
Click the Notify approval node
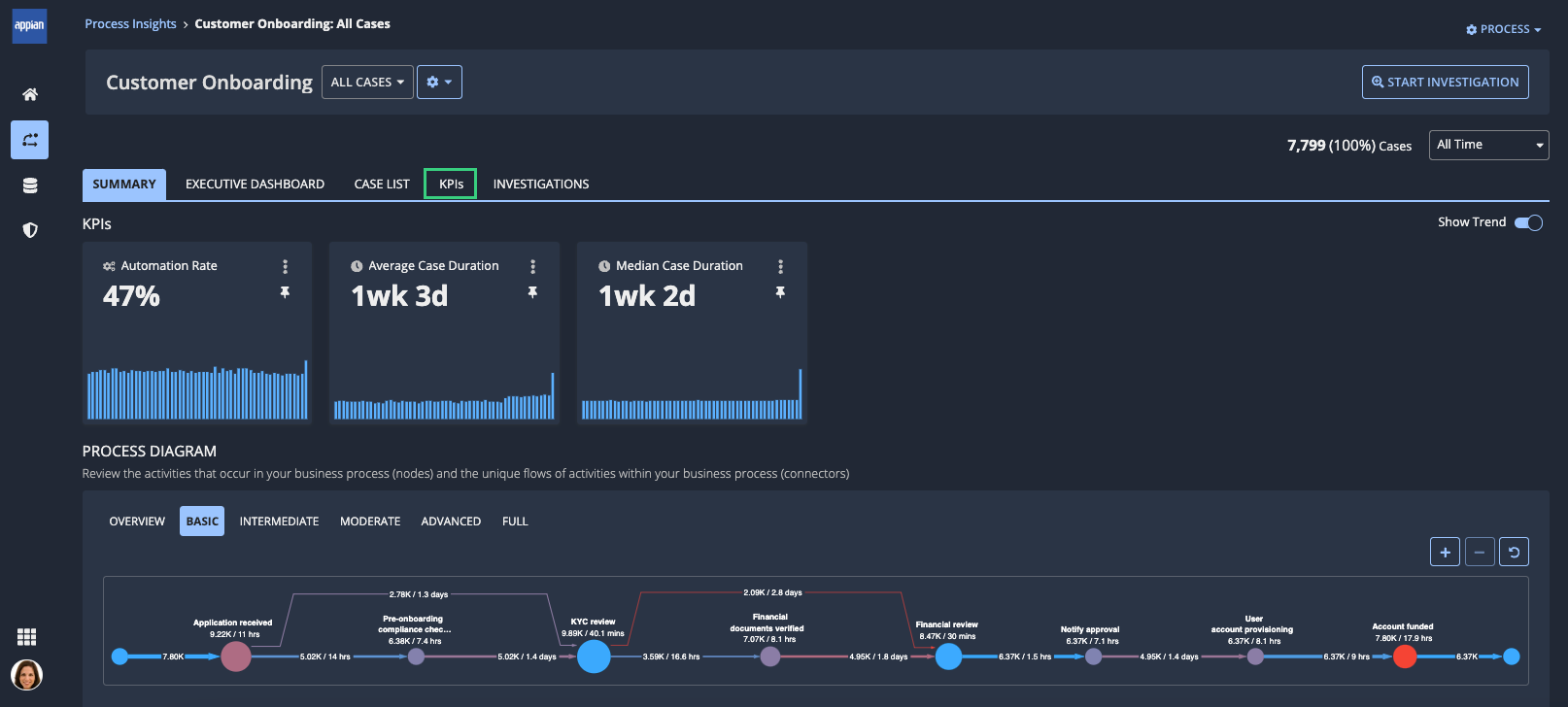(1093, 656)
